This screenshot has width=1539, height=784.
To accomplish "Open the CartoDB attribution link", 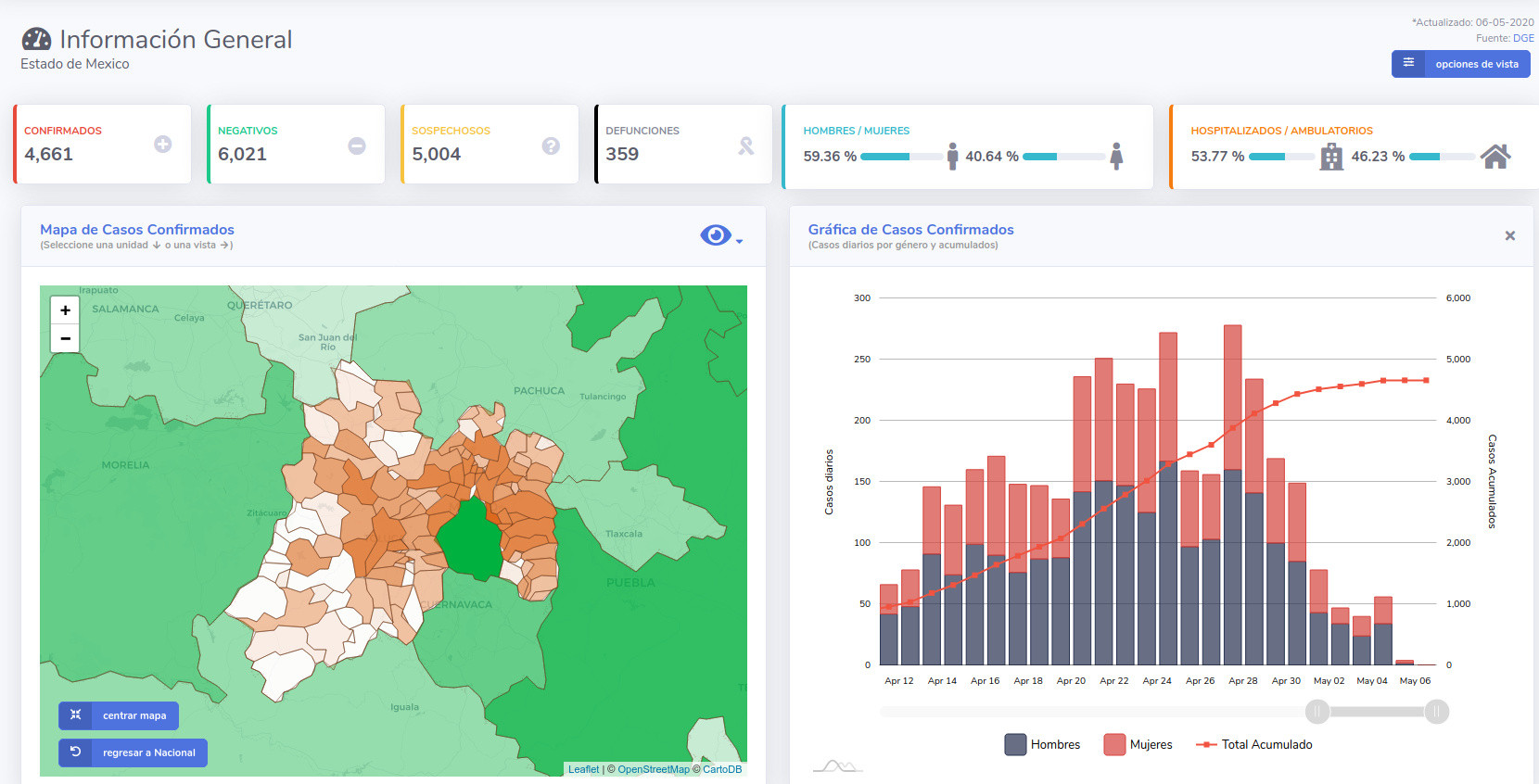I will coord(722,769).
